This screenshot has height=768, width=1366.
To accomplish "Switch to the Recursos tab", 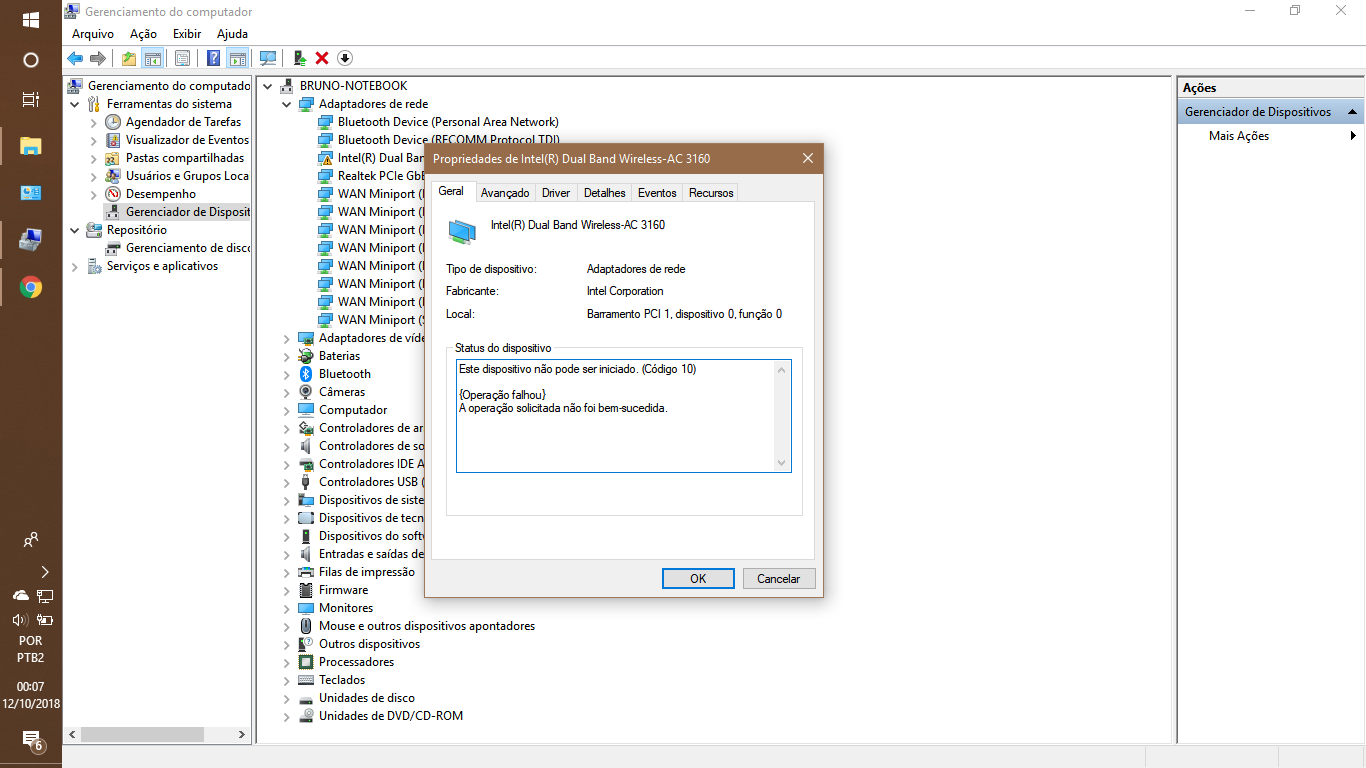I will pos(711,193).
